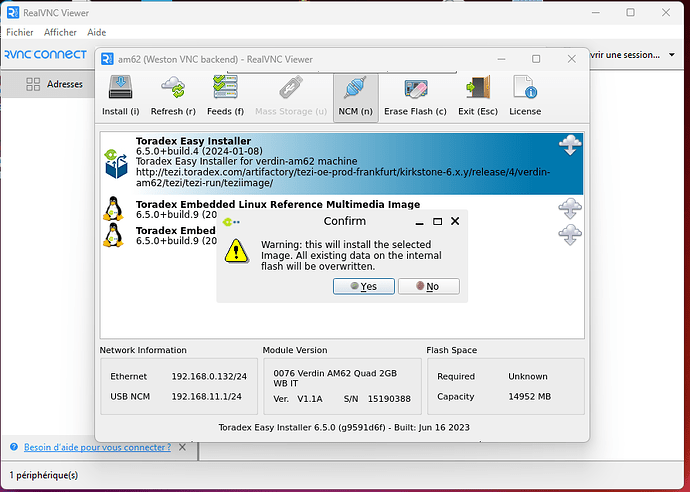Click the blue help question mark icon

14,447
